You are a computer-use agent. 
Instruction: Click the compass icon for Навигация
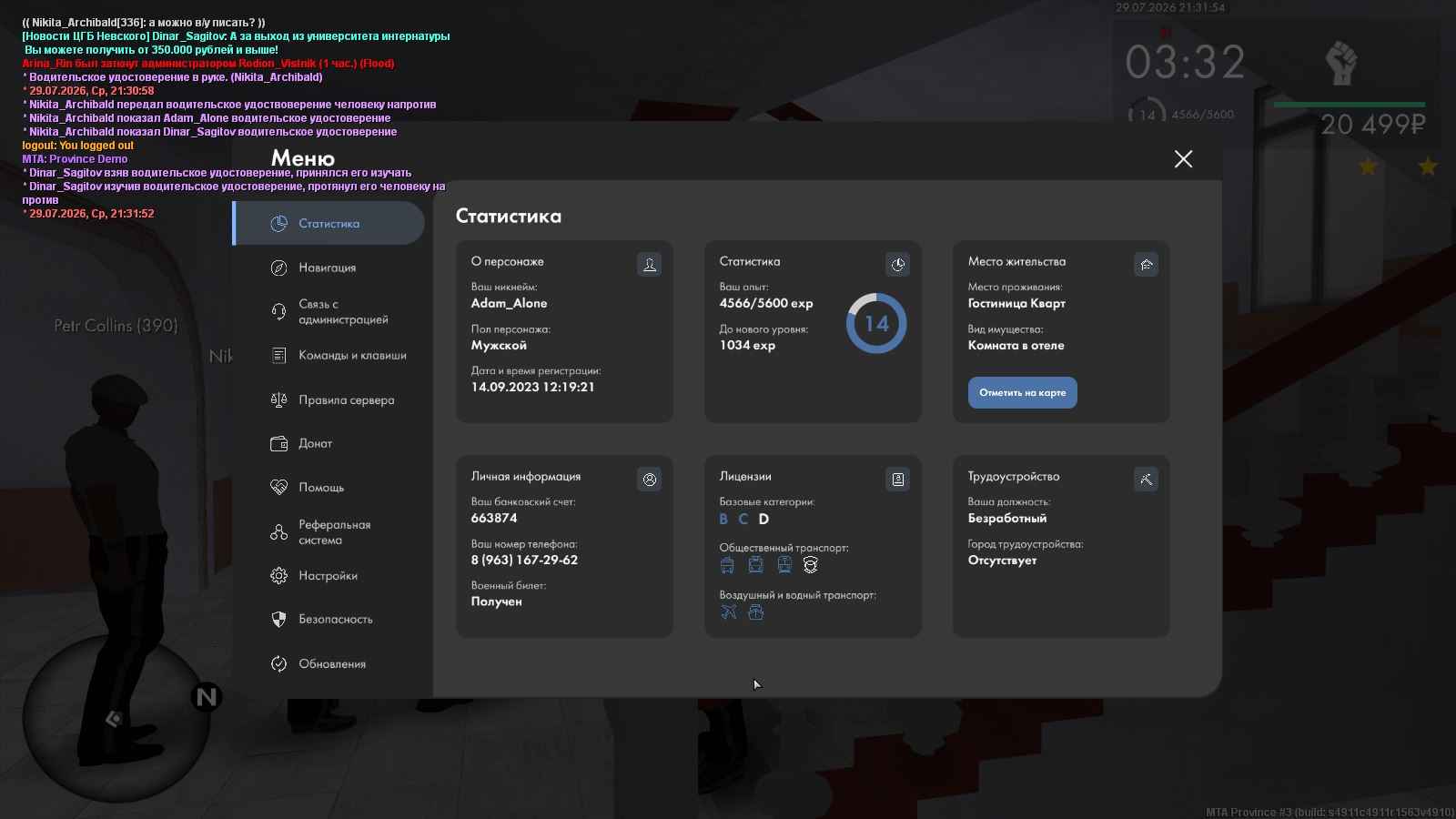pyautogui.click(x=278, y=268)
